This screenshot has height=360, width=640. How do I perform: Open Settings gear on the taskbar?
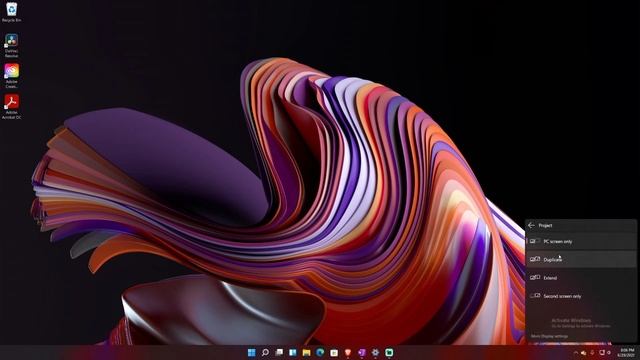[x=376, y=352]
